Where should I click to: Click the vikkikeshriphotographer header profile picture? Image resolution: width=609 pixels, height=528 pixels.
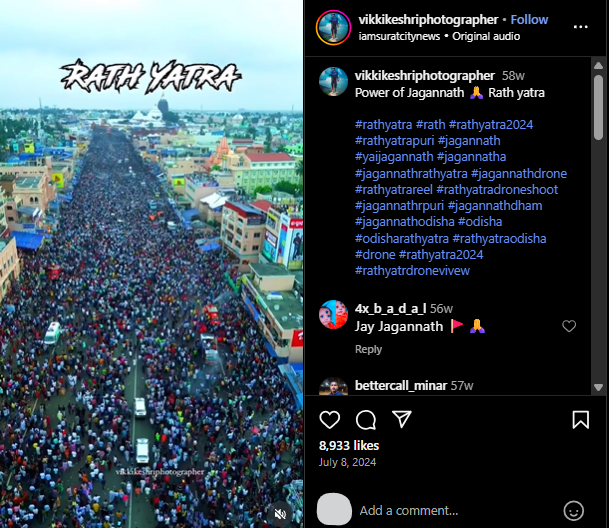coord(334,28)
